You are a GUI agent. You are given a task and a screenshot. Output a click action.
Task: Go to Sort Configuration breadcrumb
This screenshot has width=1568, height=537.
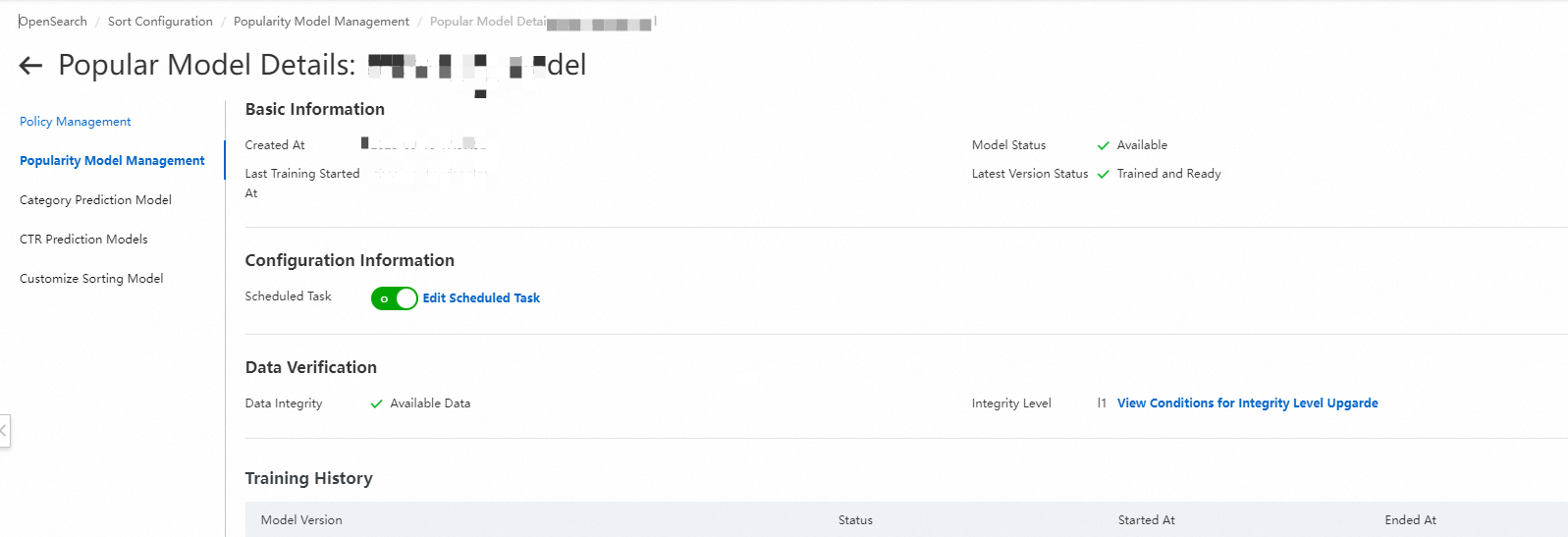tap(160, 22)
